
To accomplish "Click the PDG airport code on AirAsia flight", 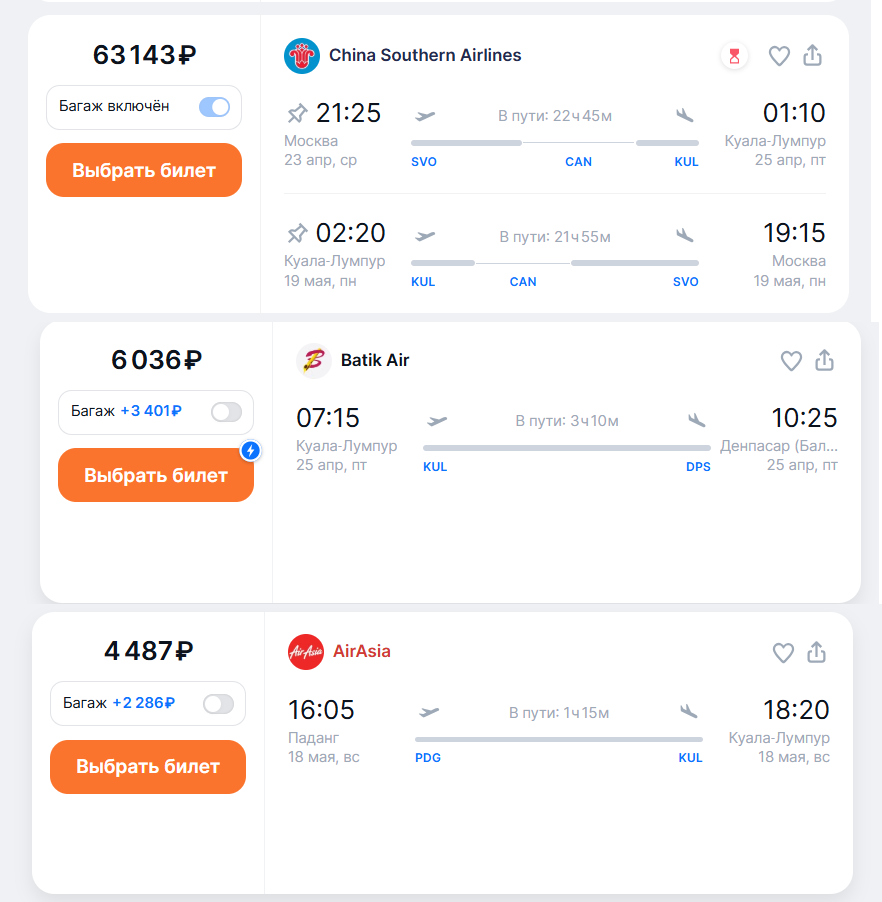I will pos(428,758).
